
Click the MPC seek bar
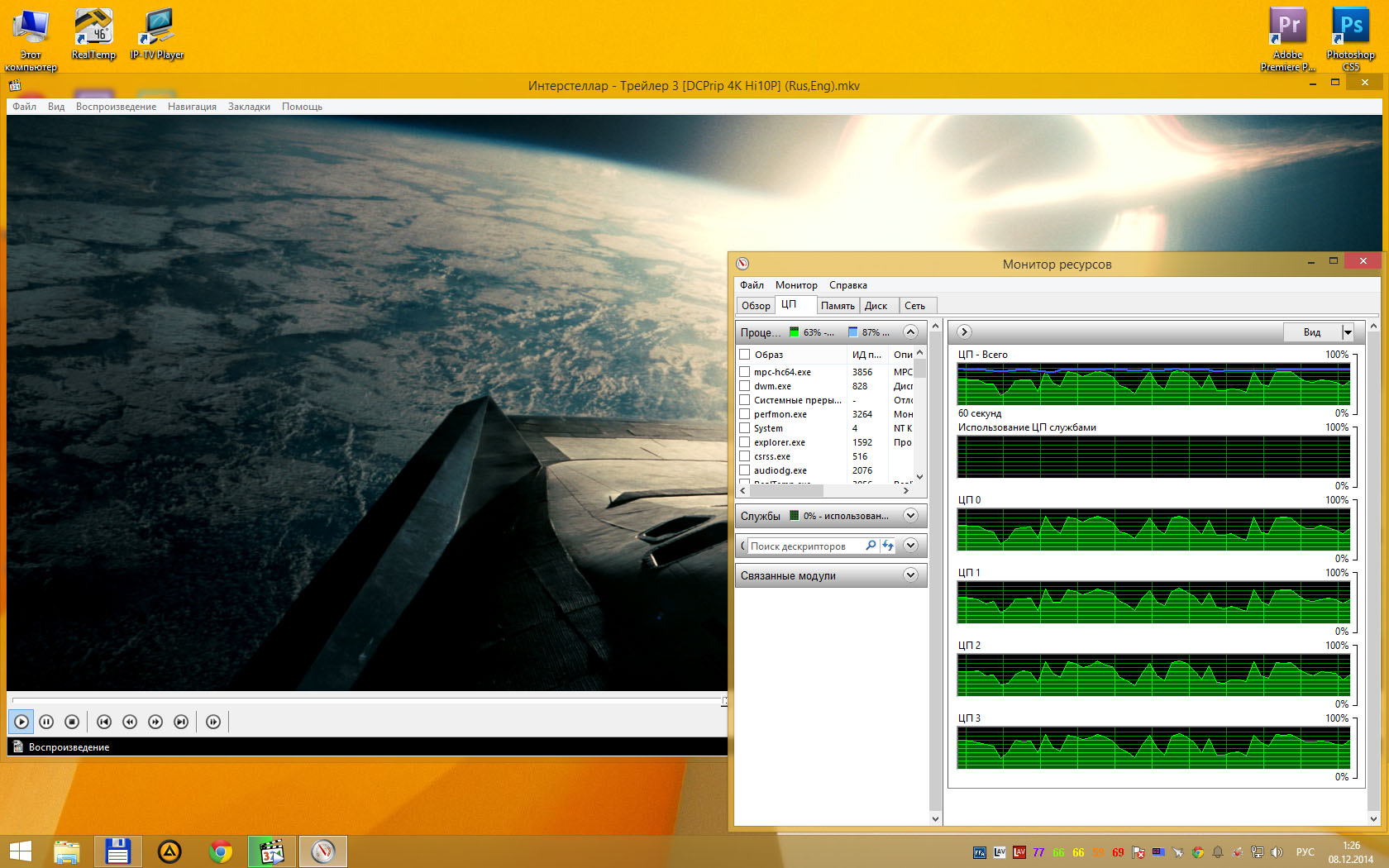(367, 701)
